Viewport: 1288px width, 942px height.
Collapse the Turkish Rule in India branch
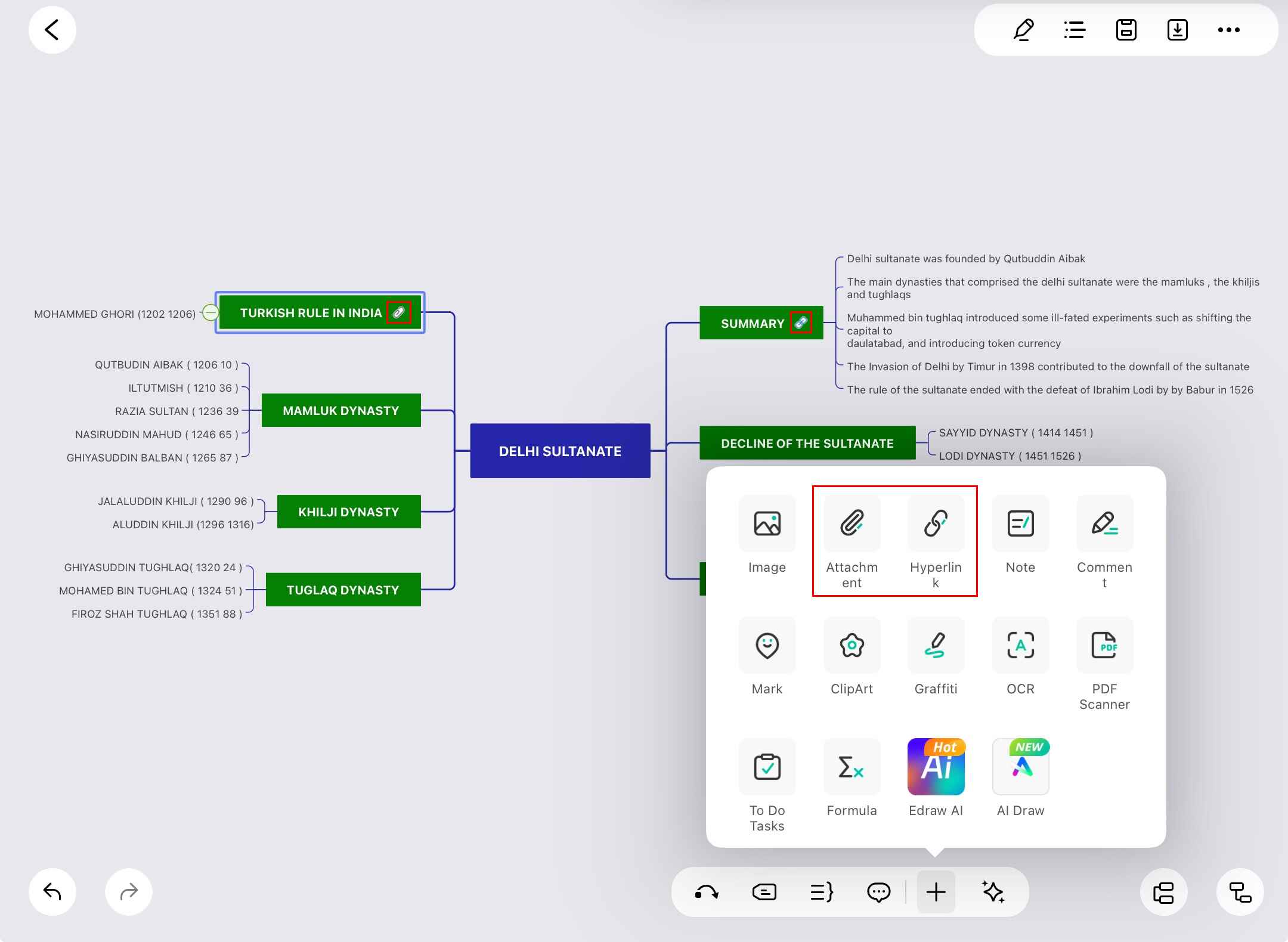[x=210, y=312]
